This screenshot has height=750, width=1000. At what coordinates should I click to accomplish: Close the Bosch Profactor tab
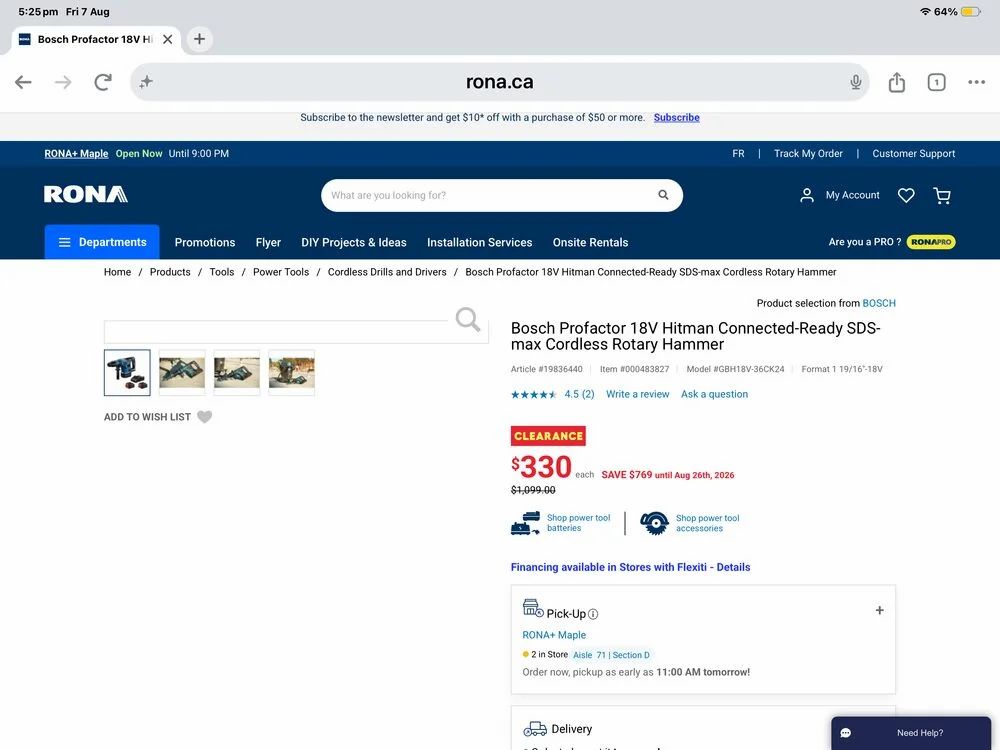click(x=168, y=39)
